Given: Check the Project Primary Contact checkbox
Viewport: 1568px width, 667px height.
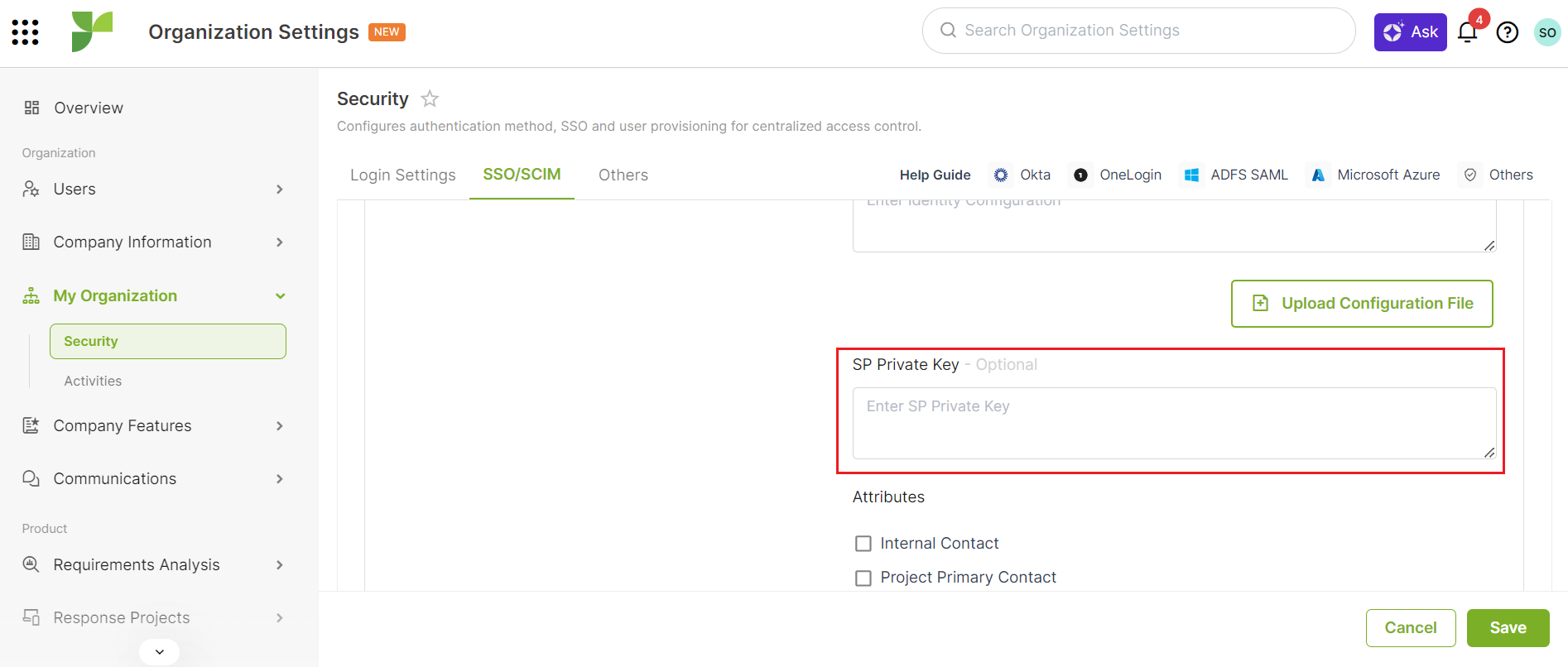Looking at the screenshot, I should 863,578.
